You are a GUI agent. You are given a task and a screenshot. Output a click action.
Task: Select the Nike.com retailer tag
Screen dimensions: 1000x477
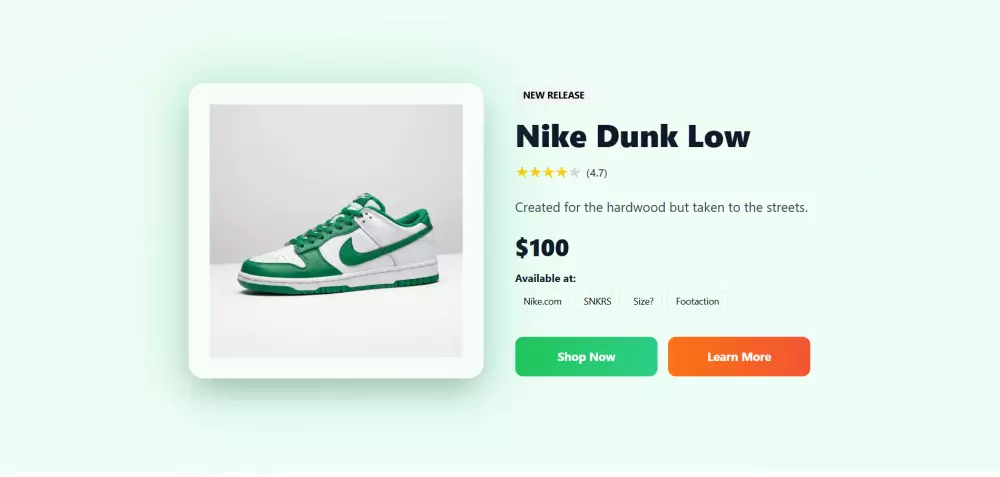click(x=543, y=301)
